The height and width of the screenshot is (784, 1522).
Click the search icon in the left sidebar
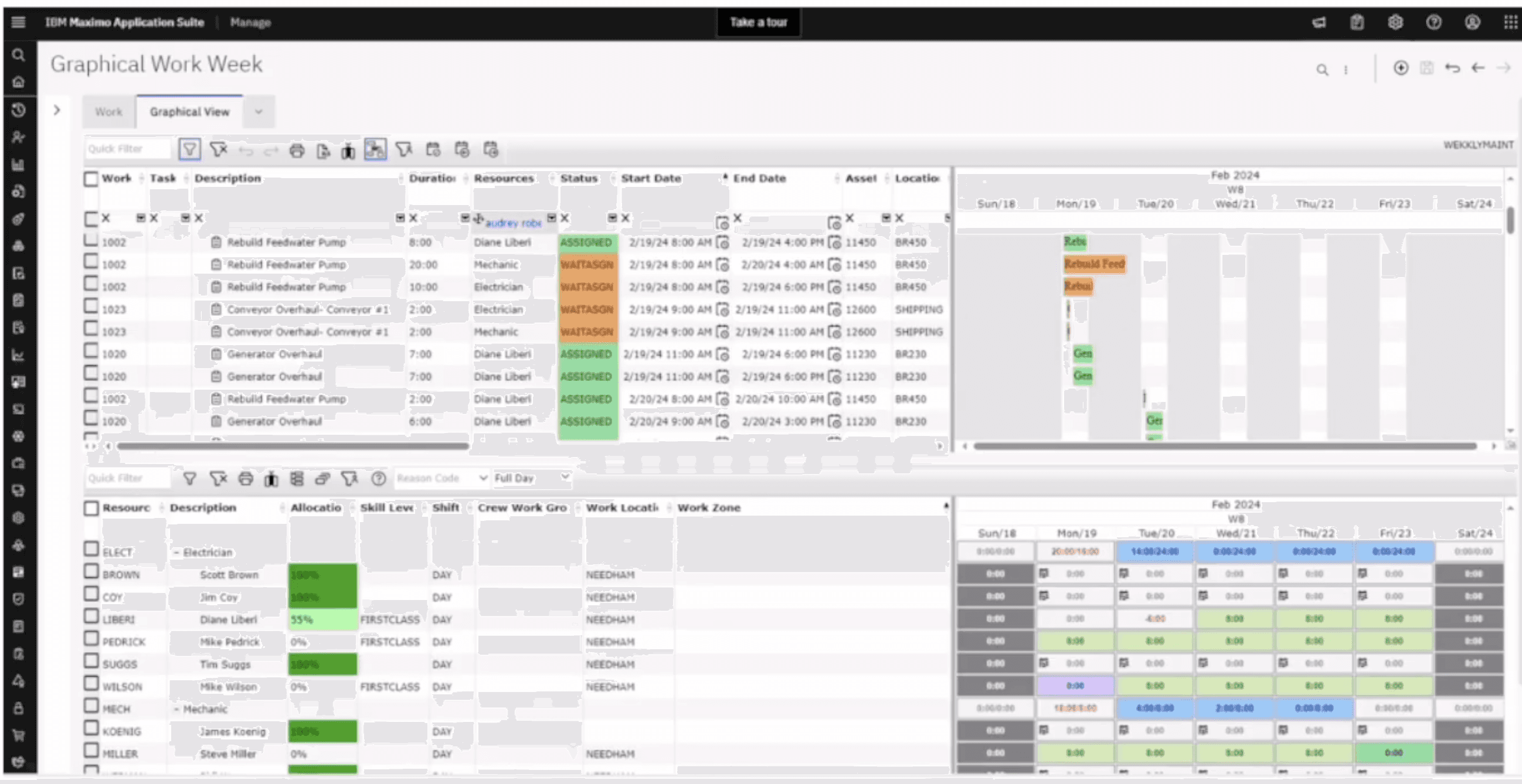tap(18, 55)
